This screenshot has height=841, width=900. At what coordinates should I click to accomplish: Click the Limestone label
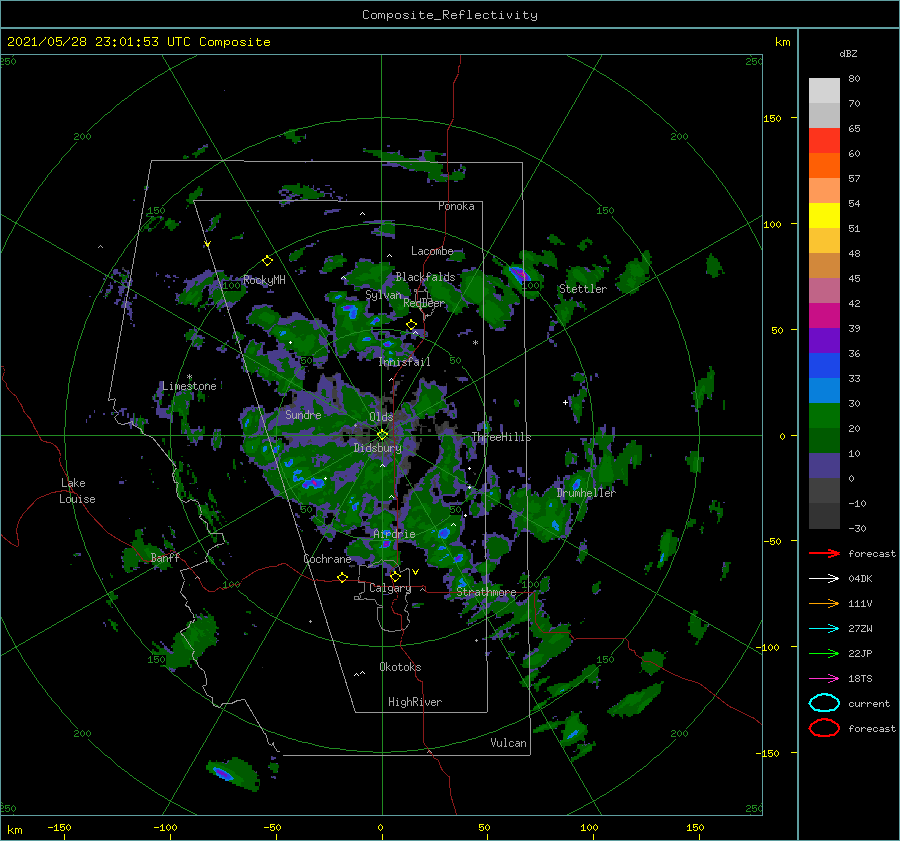tap(189, 386)
